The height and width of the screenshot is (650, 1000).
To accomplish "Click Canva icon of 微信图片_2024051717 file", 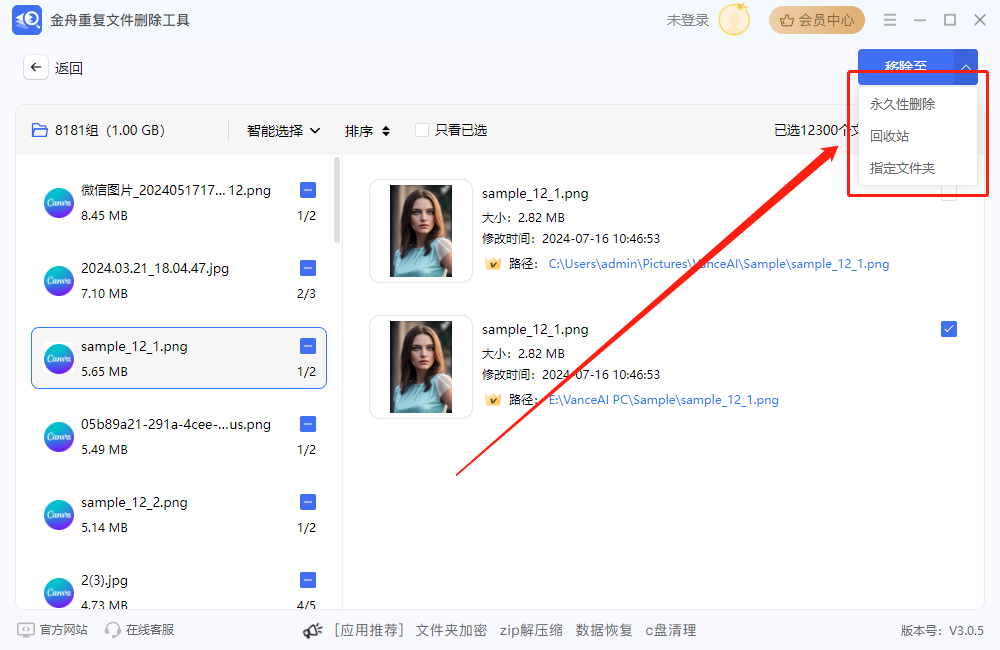I will point(59,203).
